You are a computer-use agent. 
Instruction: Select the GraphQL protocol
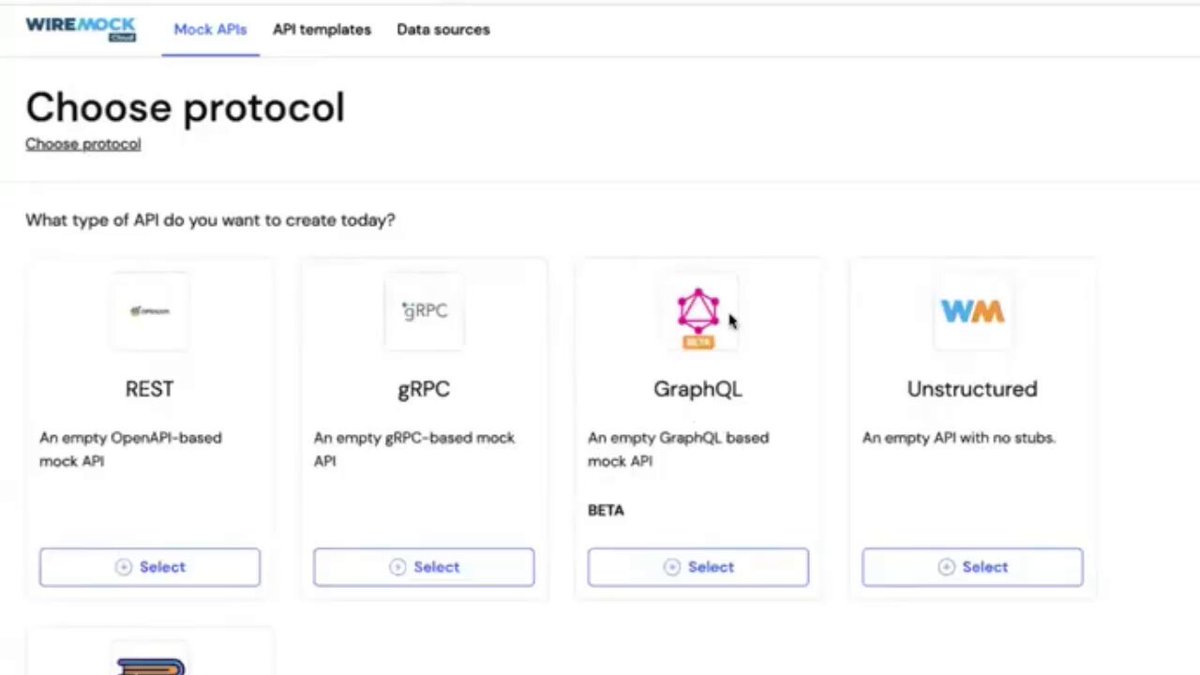point(698,567)
